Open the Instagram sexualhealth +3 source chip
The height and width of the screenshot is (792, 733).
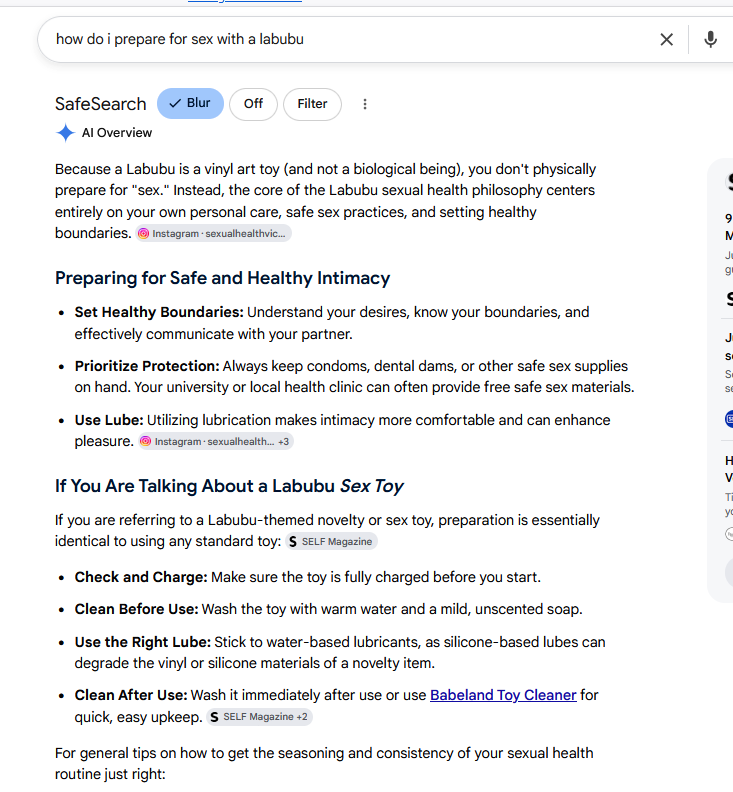coord(216,441)
